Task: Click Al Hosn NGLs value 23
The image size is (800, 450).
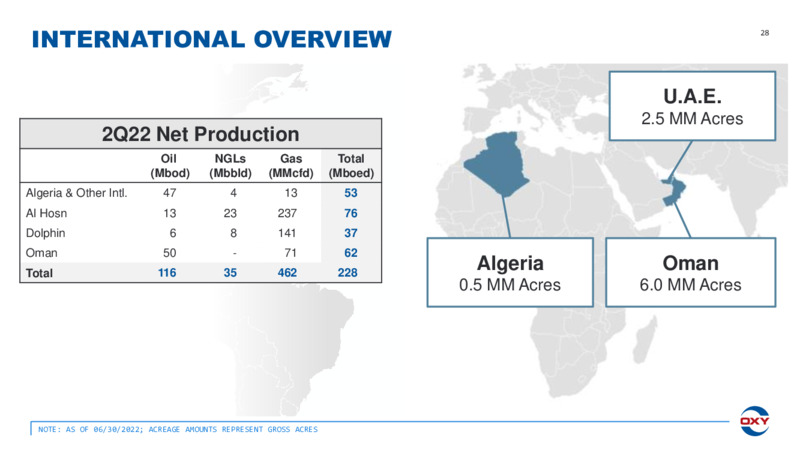Action: coord(230,213)
